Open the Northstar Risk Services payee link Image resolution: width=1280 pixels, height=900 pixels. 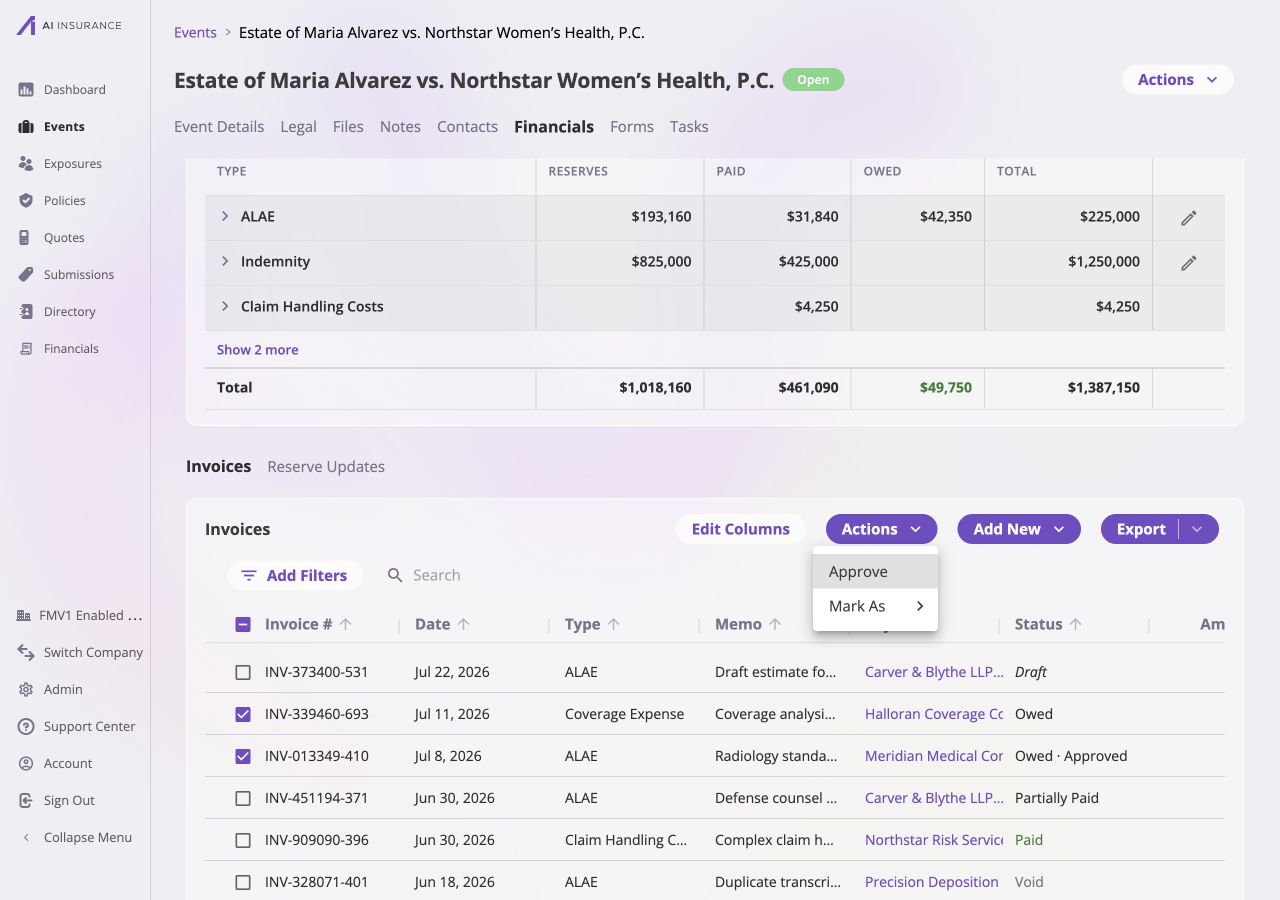click(x=934, y=840)
